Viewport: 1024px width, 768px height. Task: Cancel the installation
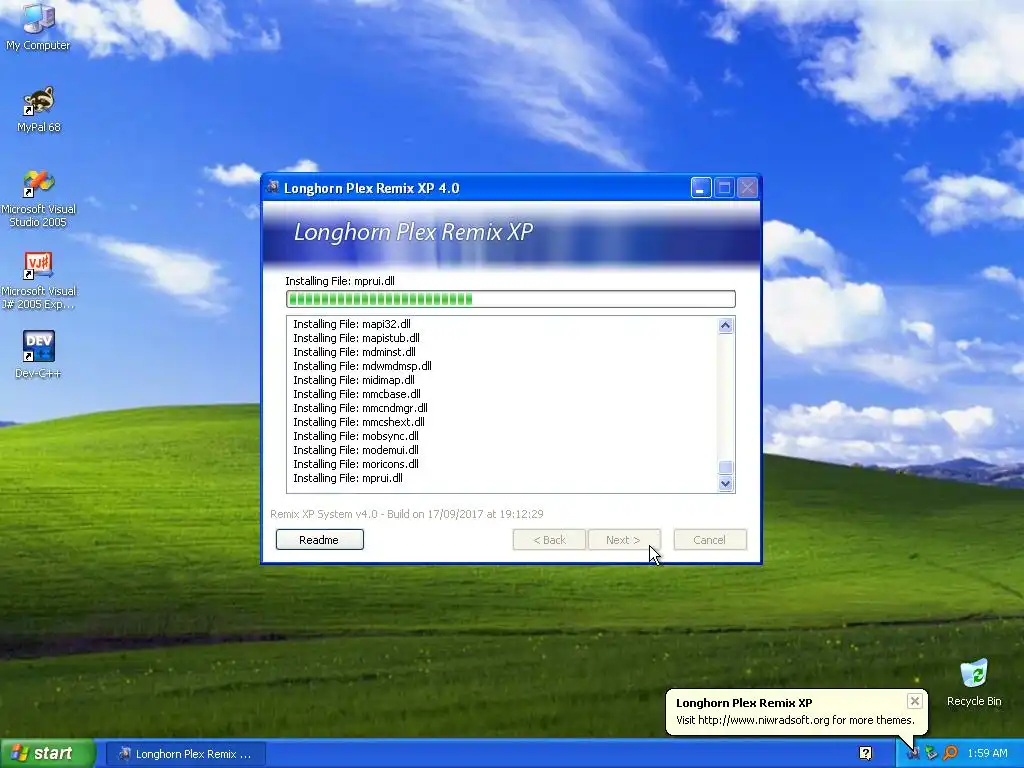[710, 539]
